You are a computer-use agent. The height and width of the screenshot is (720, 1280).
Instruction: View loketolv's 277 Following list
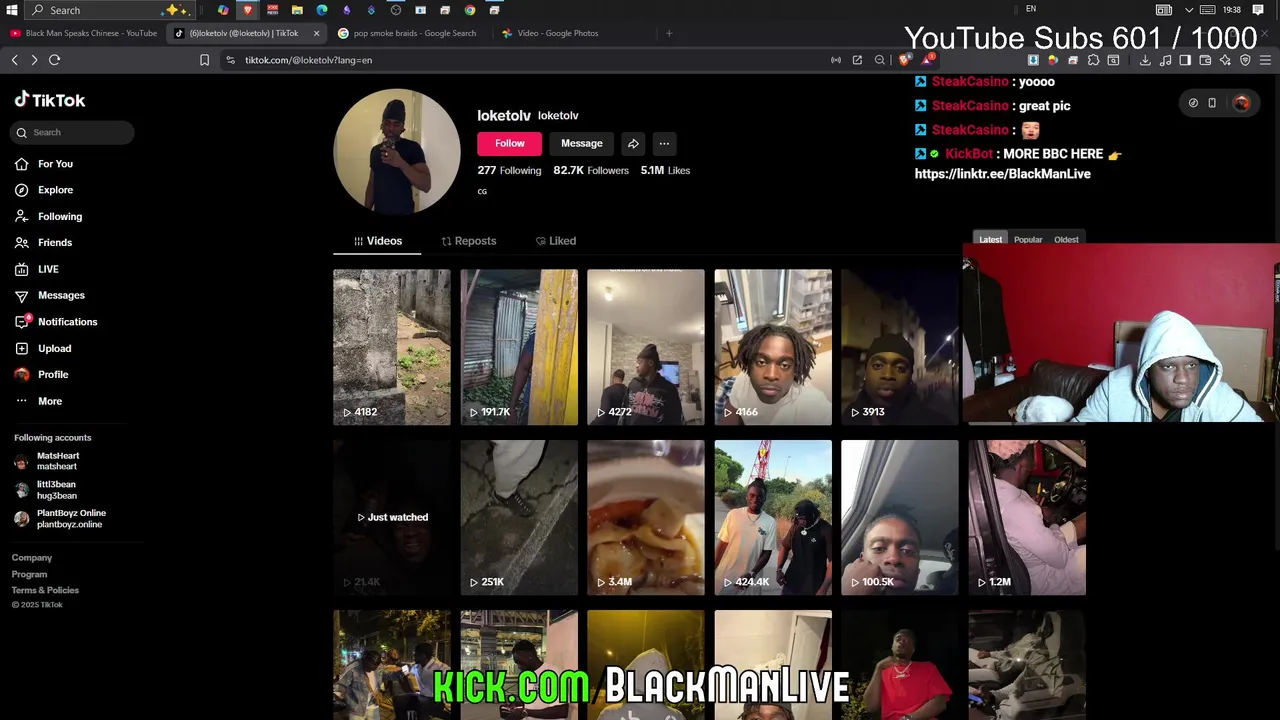[509, 171]
